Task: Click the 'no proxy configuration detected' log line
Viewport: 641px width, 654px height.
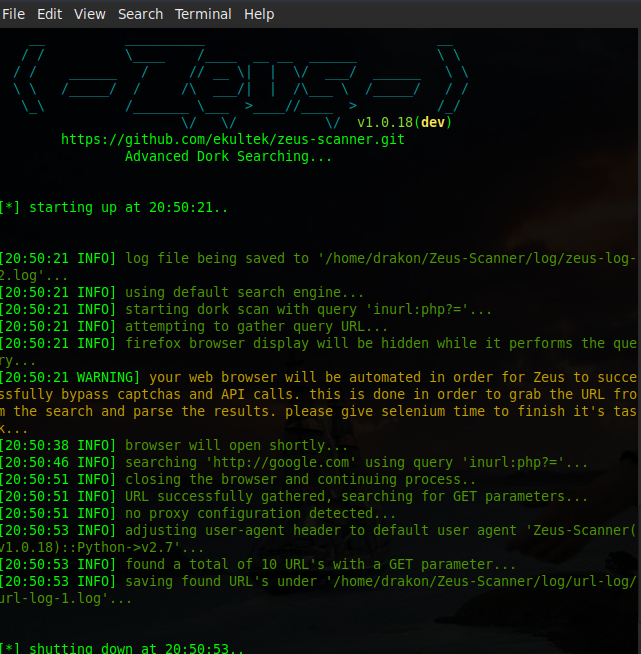Action: [260, 514]
